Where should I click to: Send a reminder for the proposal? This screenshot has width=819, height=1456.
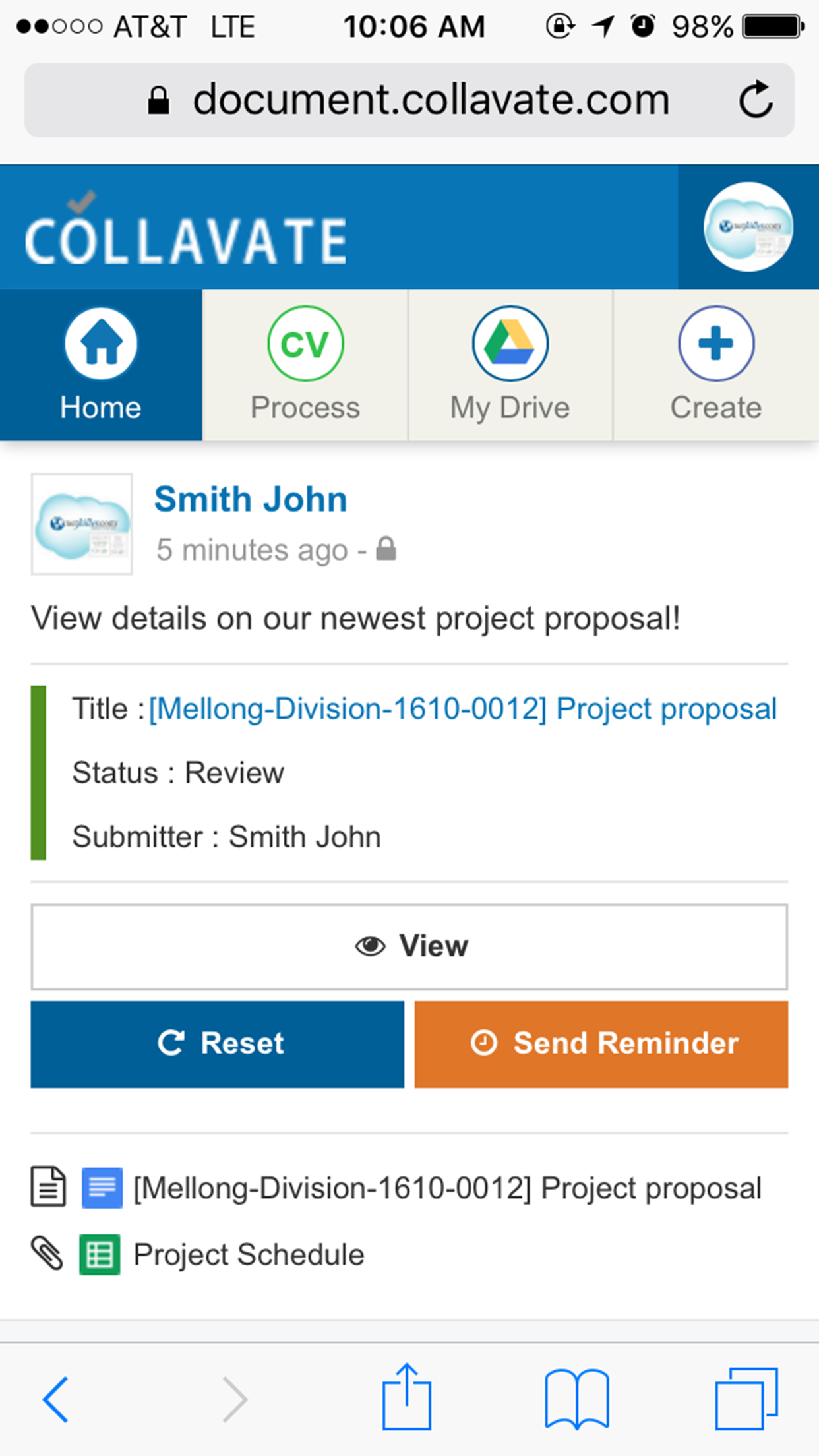click(x=601, y=1044)
